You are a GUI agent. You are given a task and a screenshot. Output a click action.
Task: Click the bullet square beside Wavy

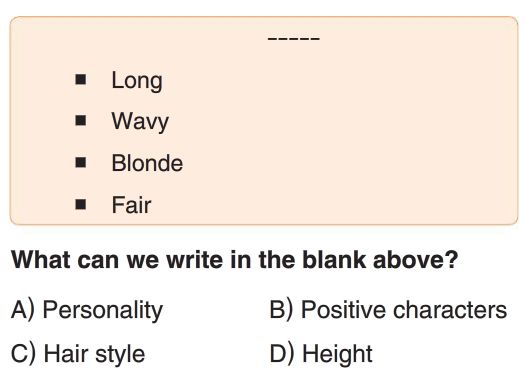coord(81,120)
